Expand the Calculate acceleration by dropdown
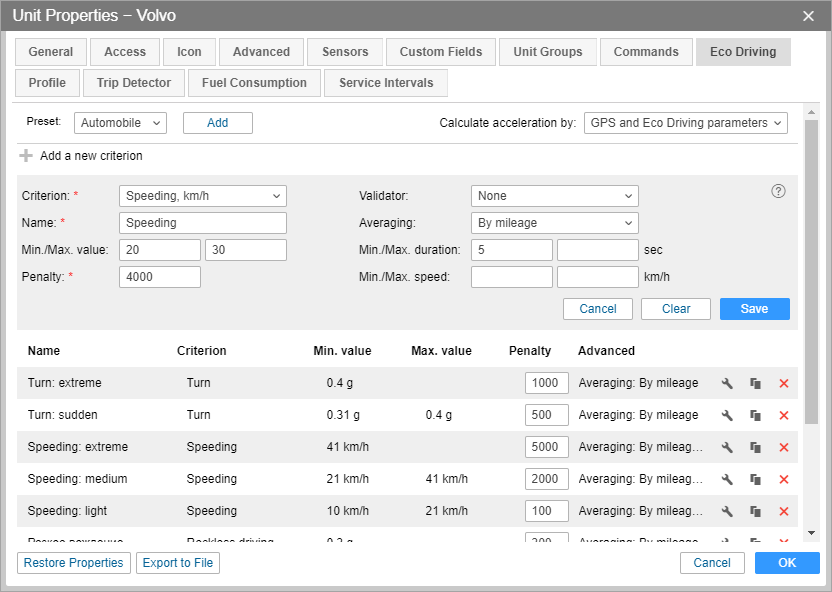The height and width of the screenshot is (592, 832). (685, 123)
